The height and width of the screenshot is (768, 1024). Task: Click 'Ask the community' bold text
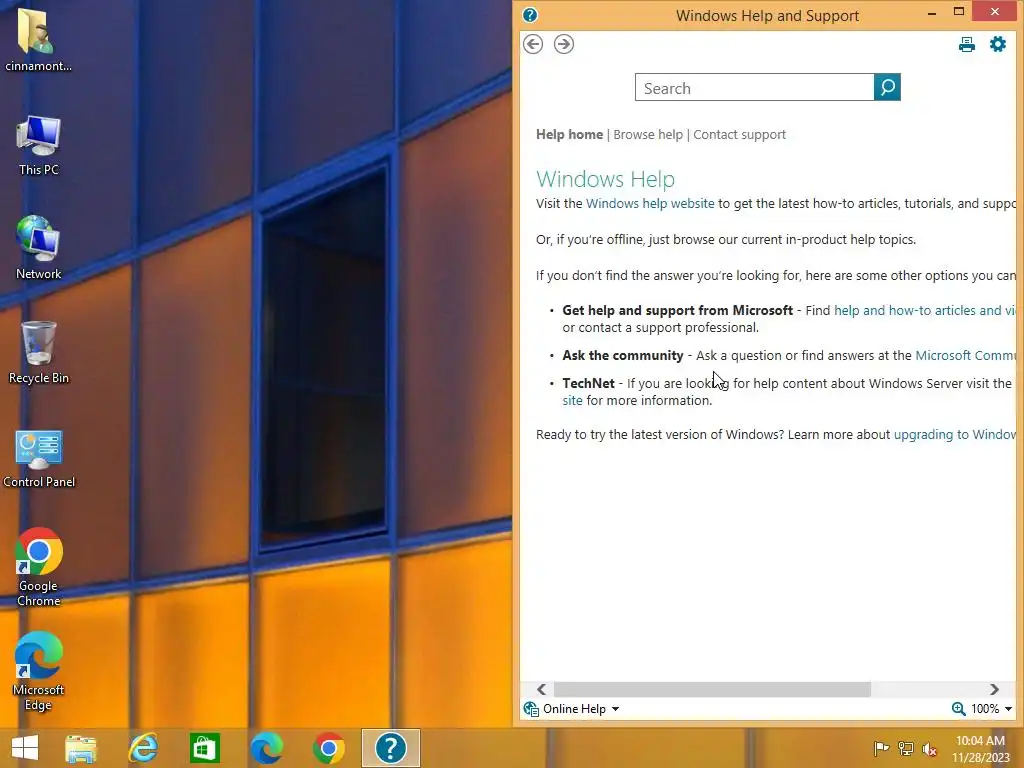[x=622, y=356]
